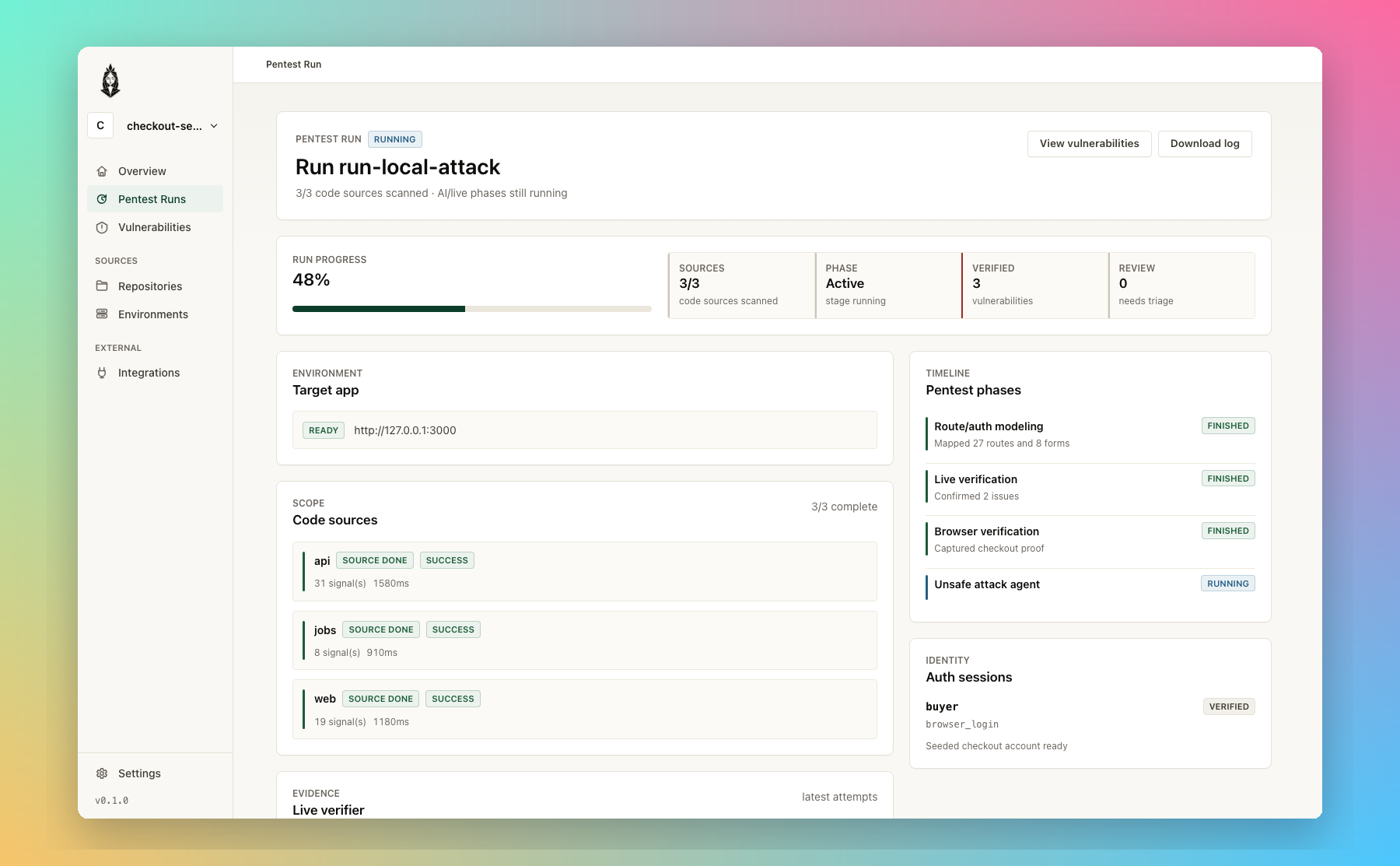Click View vulnerabilities button
1400x866 pixels.
[x=1089, y=144]
